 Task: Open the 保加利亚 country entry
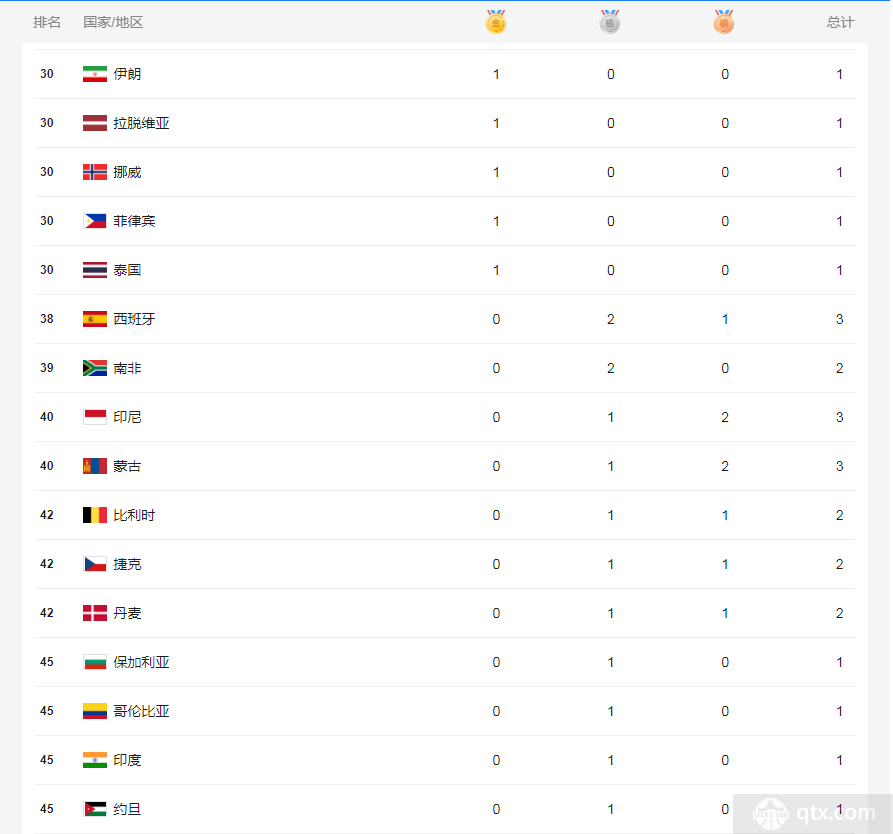[141, 662]
